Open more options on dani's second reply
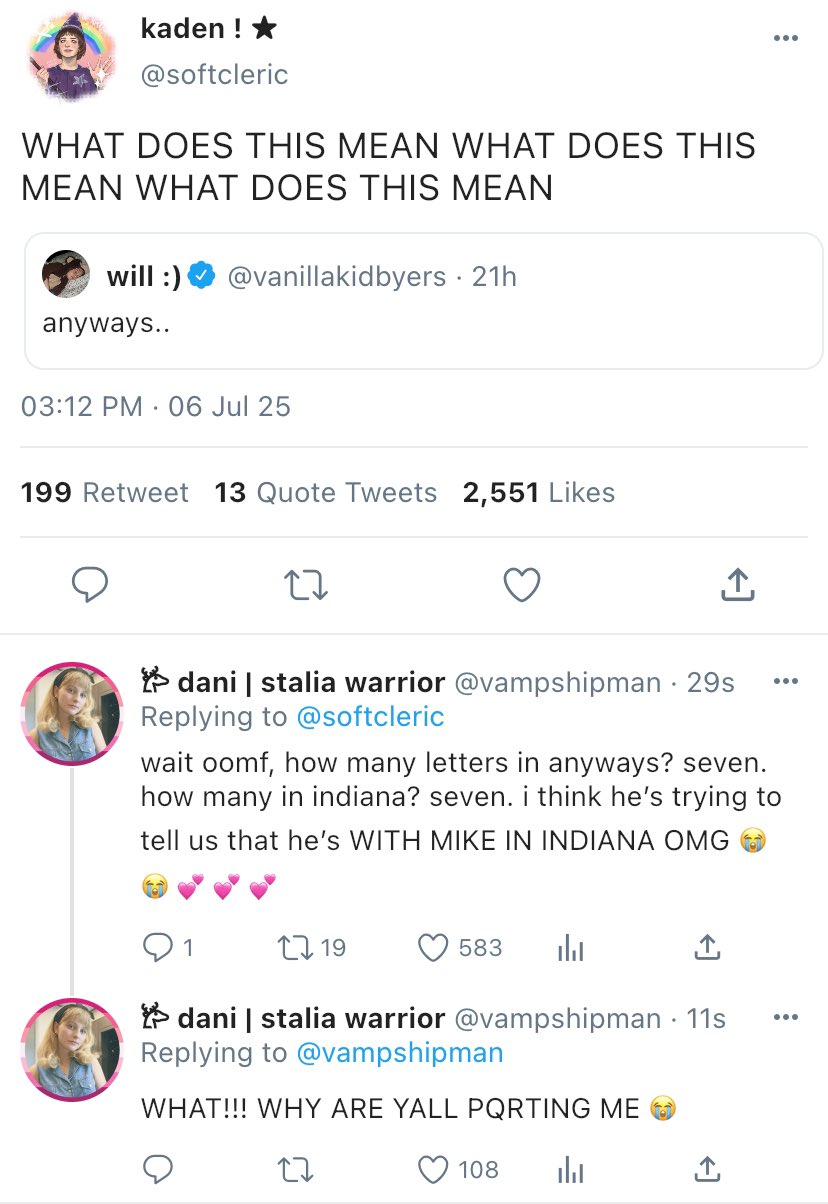 pos(786,1018)
